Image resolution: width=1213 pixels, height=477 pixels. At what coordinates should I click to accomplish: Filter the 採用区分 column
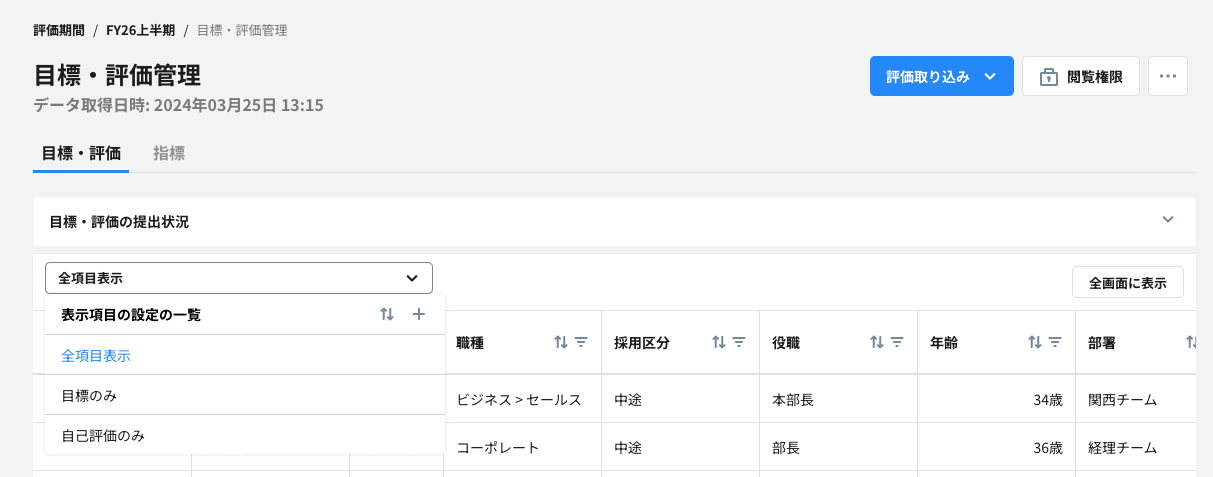coord(739,342)
